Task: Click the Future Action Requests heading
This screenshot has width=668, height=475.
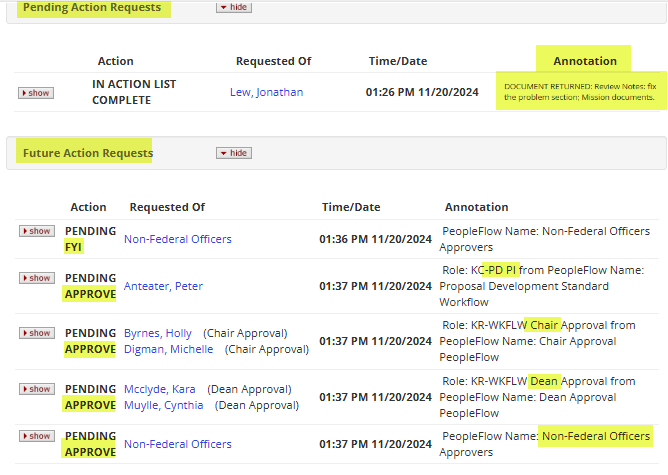Action: (x=88, y=153)
